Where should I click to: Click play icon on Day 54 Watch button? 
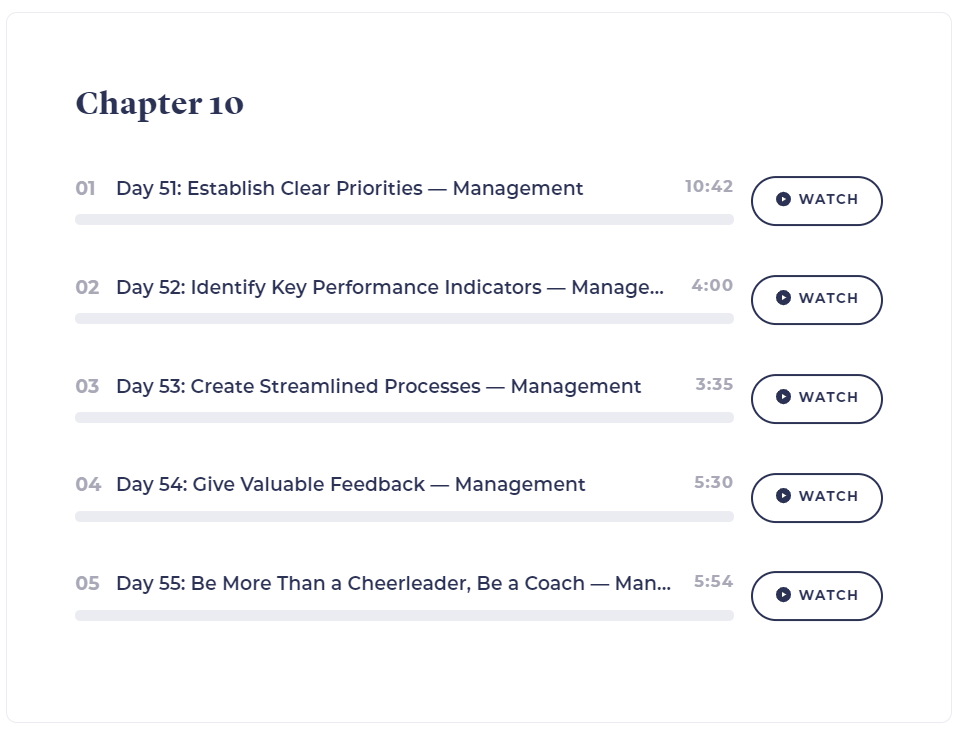point(783,495)
